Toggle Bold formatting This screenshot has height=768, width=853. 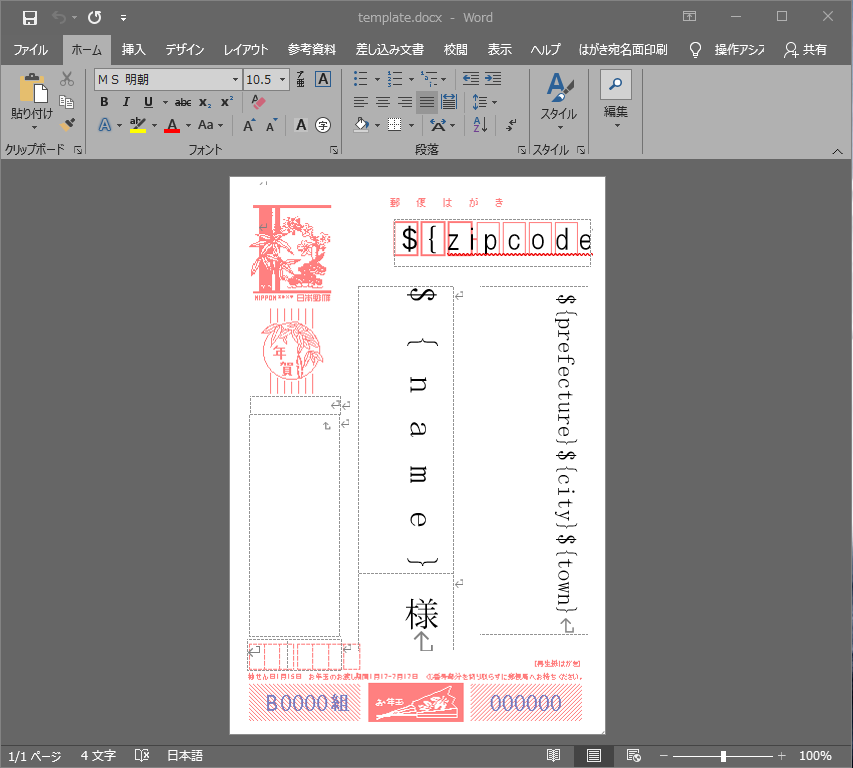(x=104, y=102)
